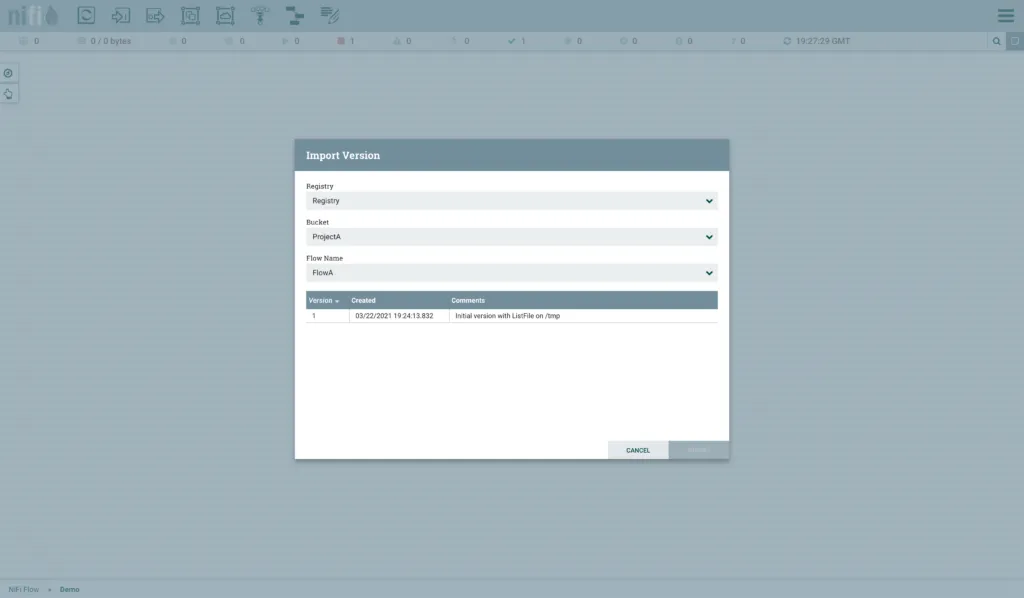
Task: Click the Label toolbar icon
Action: click(x=330, y=15)
